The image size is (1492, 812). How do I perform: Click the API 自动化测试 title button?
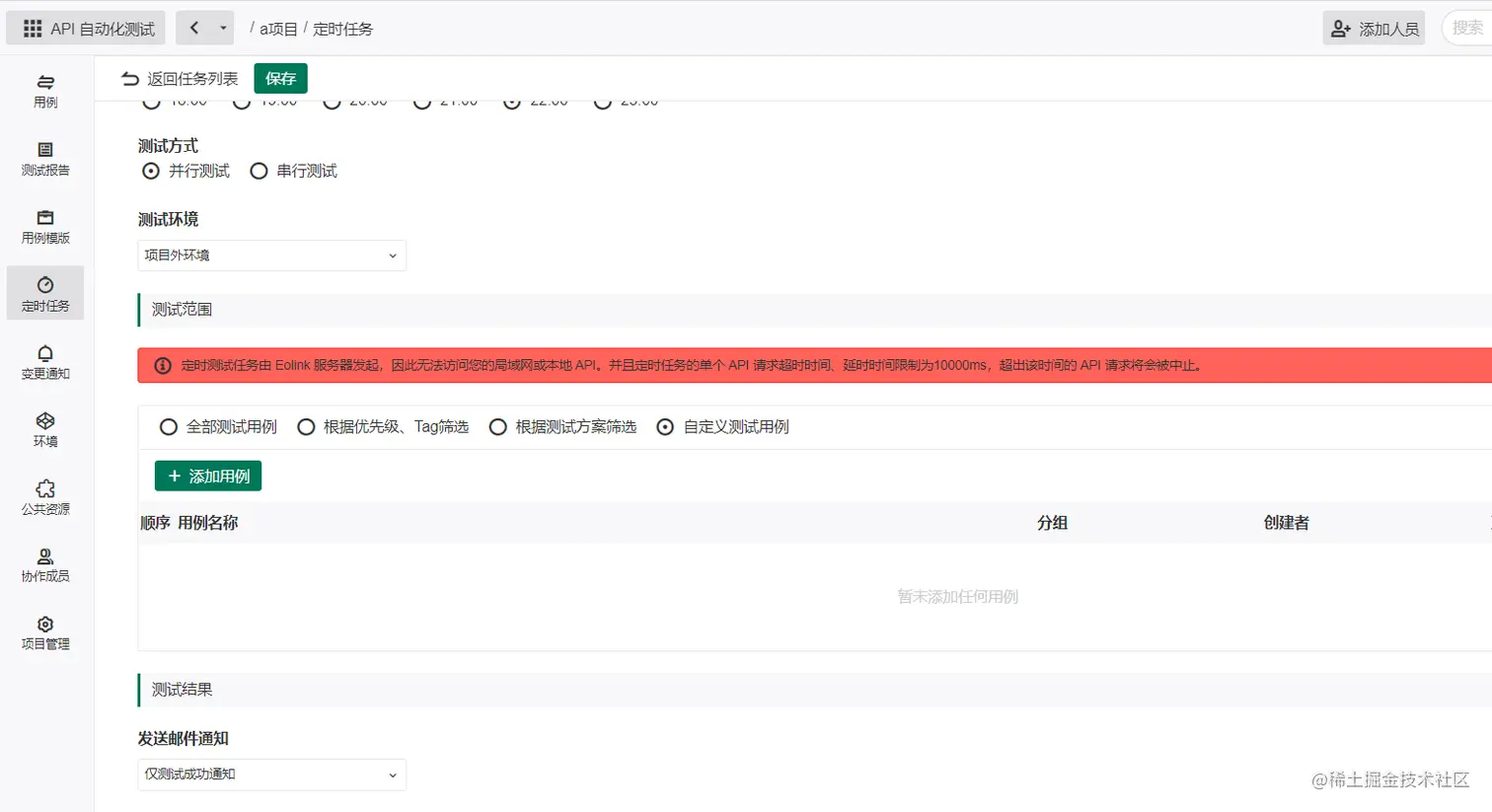point(86,29)
